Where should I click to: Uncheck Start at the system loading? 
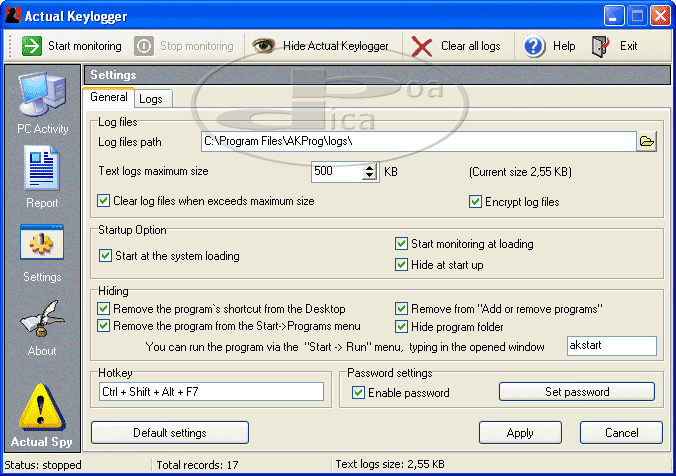click(x=105, y=256)
